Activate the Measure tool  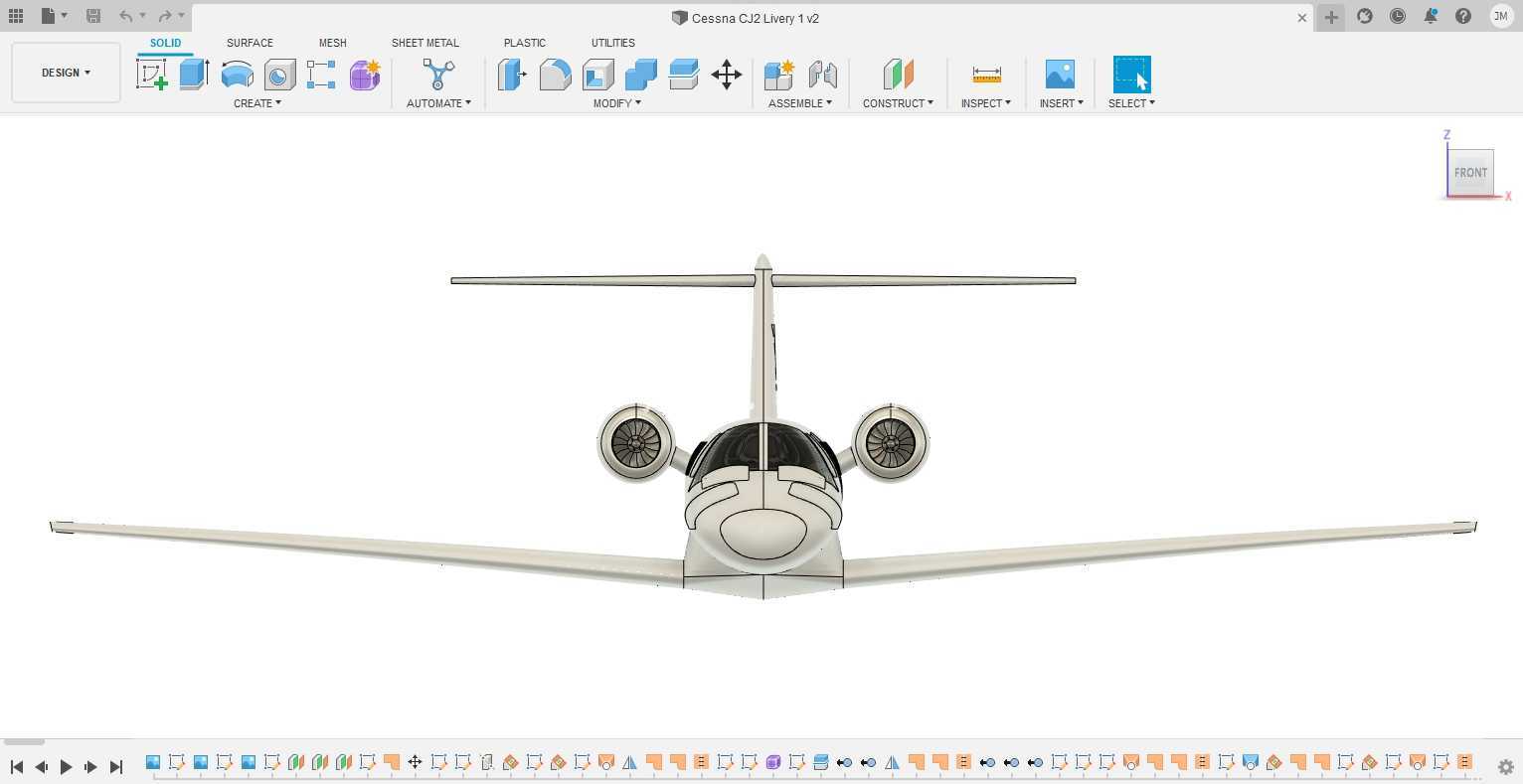(x=986, y=75)
